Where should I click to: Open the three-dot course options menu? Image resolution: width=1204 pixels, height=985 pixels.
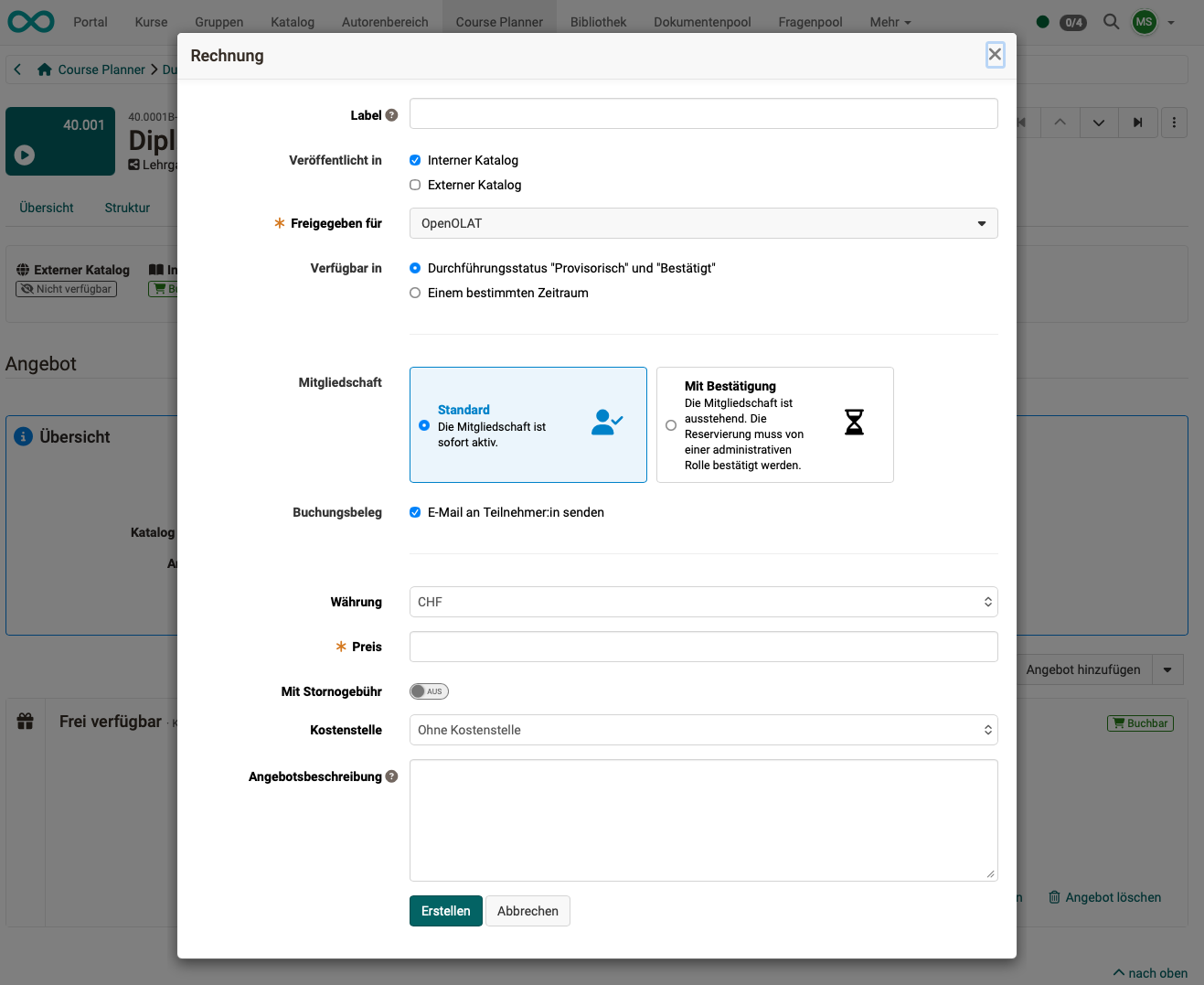[x=1174, y=122]
